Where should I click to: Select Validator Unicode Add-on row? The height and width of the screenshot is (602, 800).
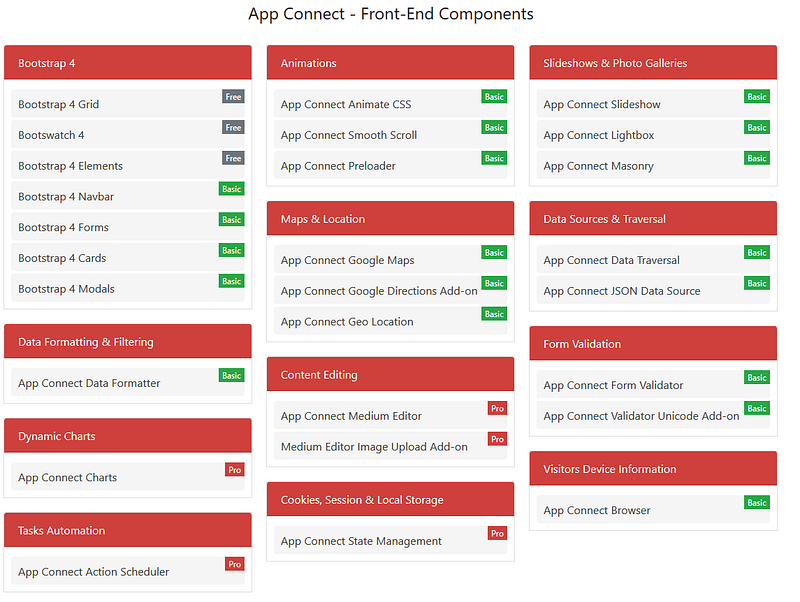(x=653, y=415)
